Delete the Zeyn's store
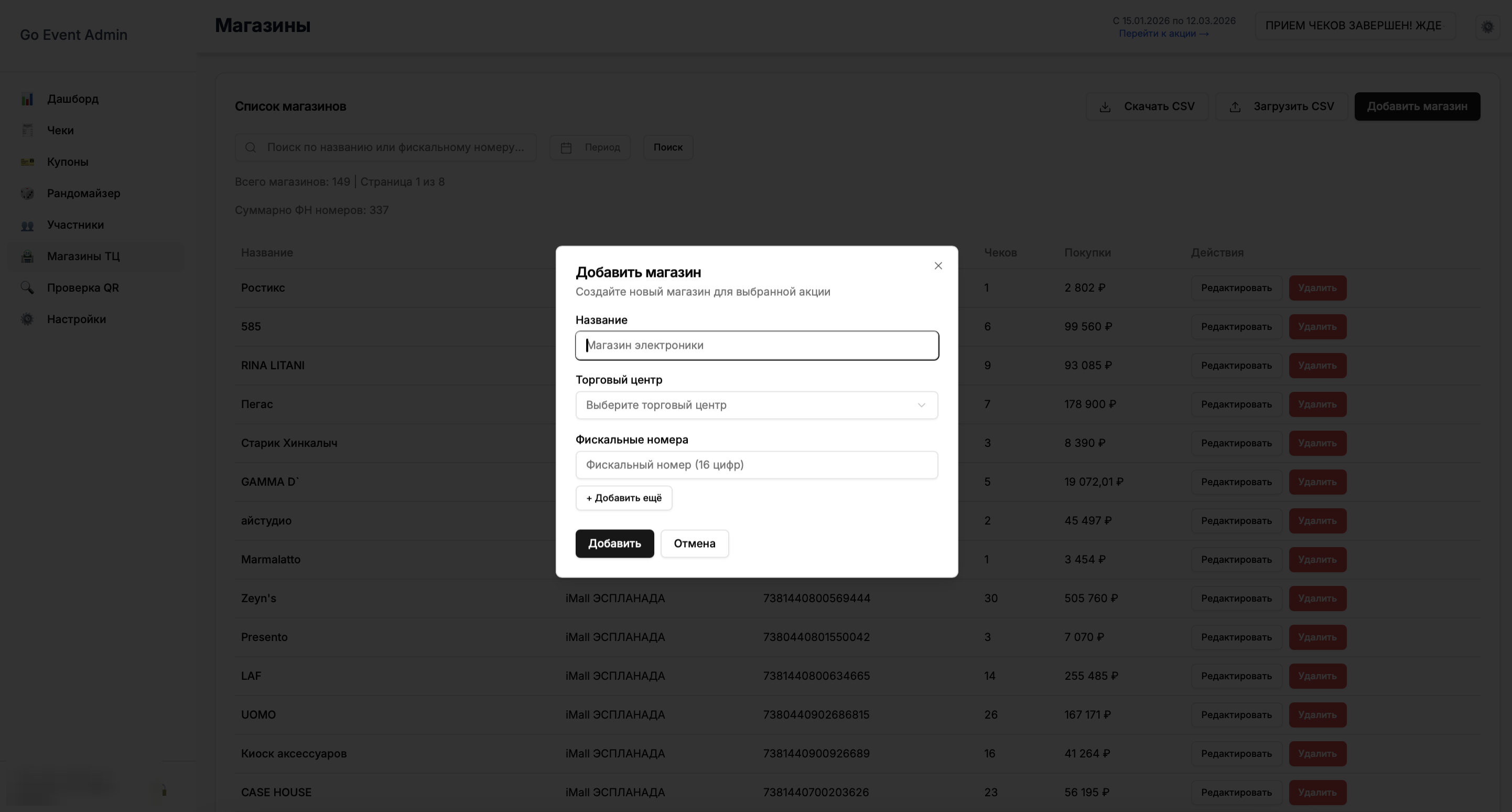The image size is (1512, 812). click(1317, 599)
